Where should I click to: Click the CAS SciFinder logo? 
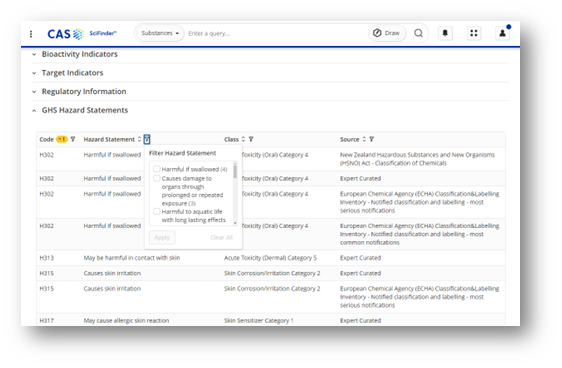(x=82, y=34)
